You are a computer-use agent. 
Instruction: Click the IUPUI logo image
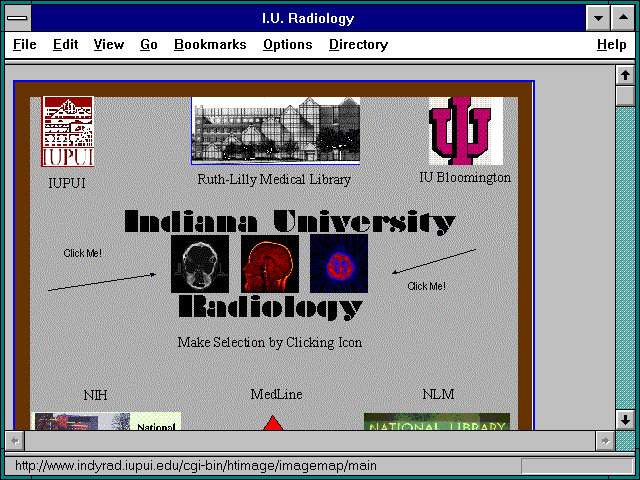pos(68,131)
